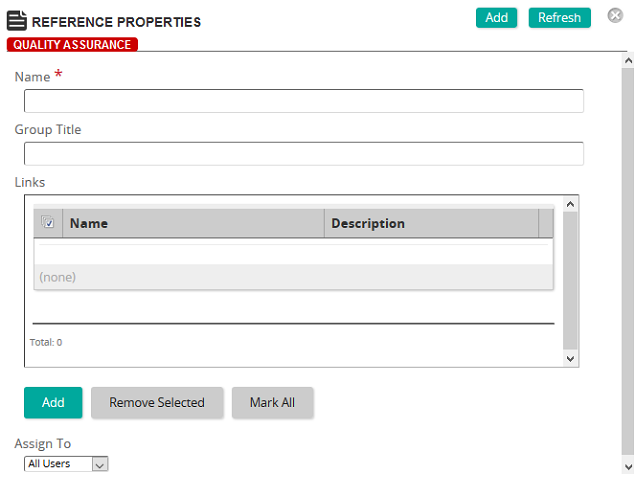Focus the Group Title input field

coord(304,154)
